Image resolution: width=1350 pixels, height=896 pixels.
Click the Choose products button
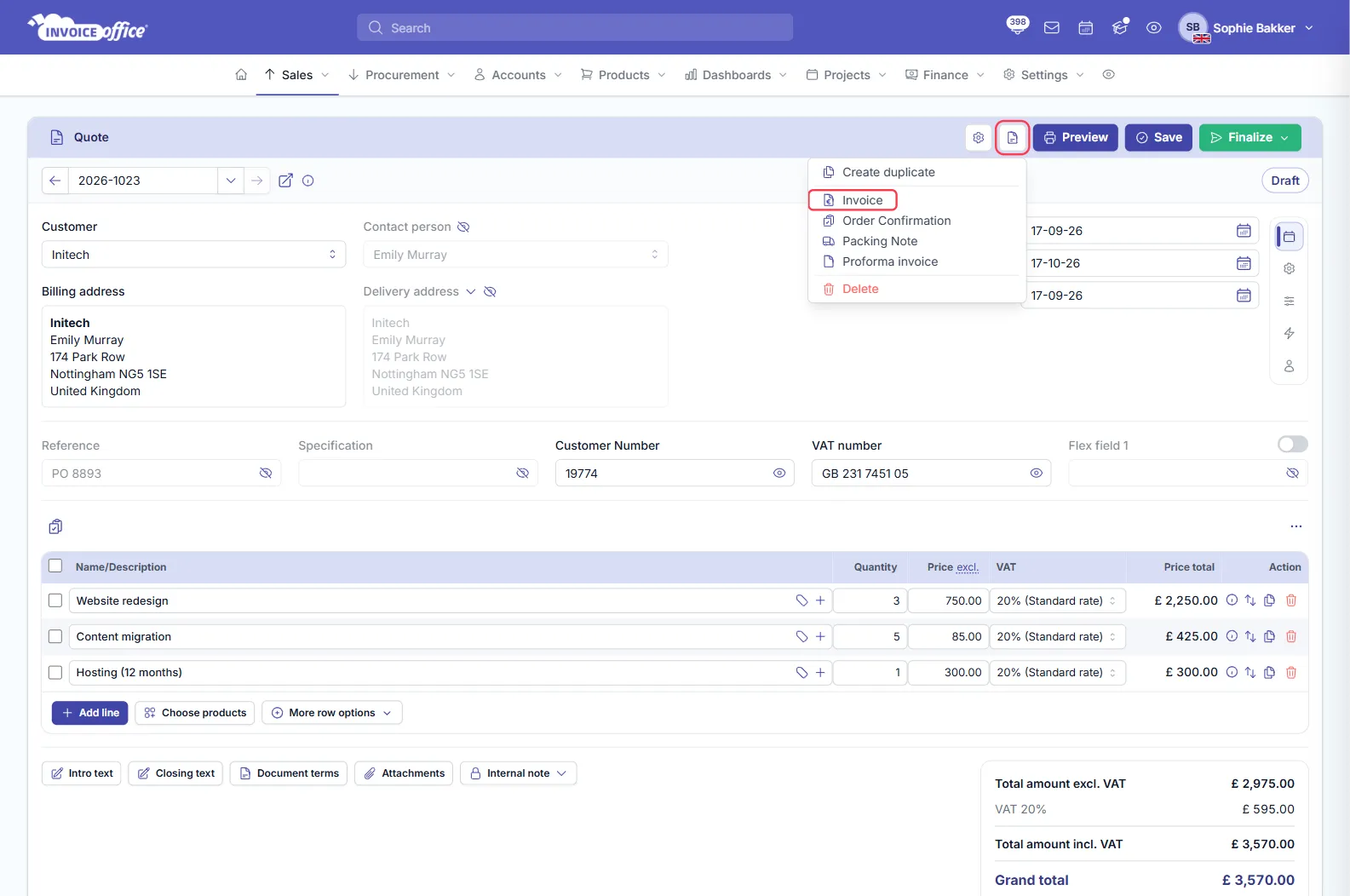point(195,713)
